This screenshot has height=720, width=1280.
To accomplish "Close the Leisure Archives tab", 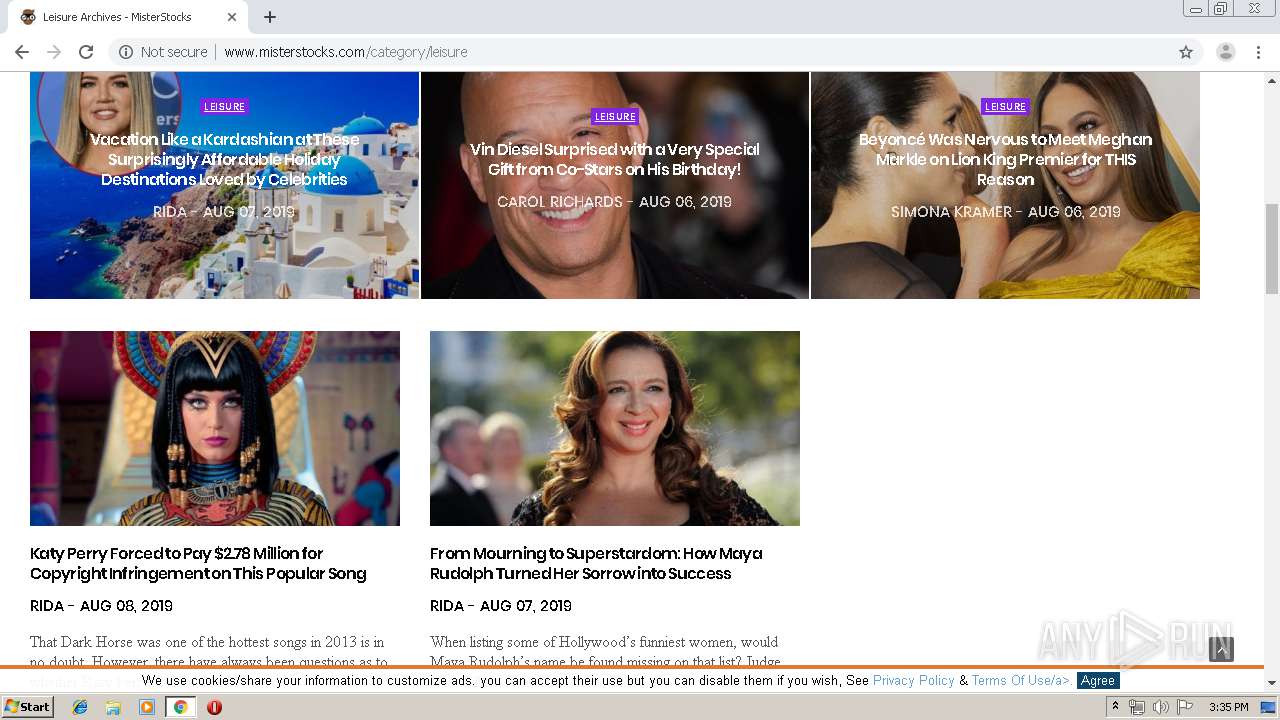I will [232, 17].
